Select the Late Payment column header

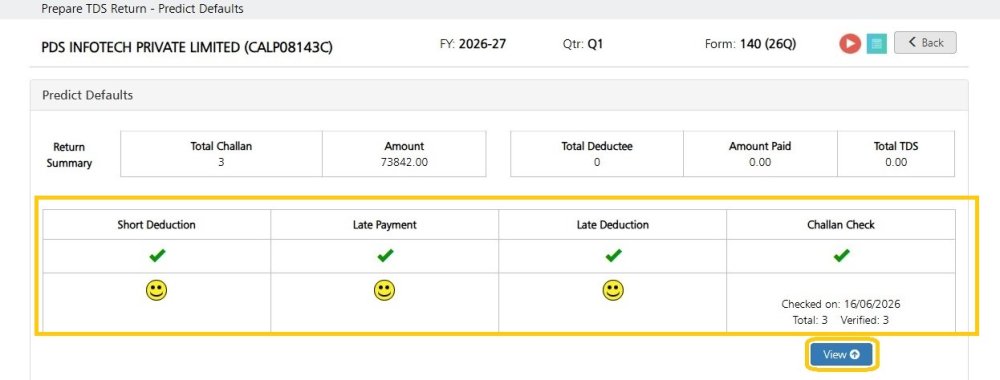click(385, 224)
